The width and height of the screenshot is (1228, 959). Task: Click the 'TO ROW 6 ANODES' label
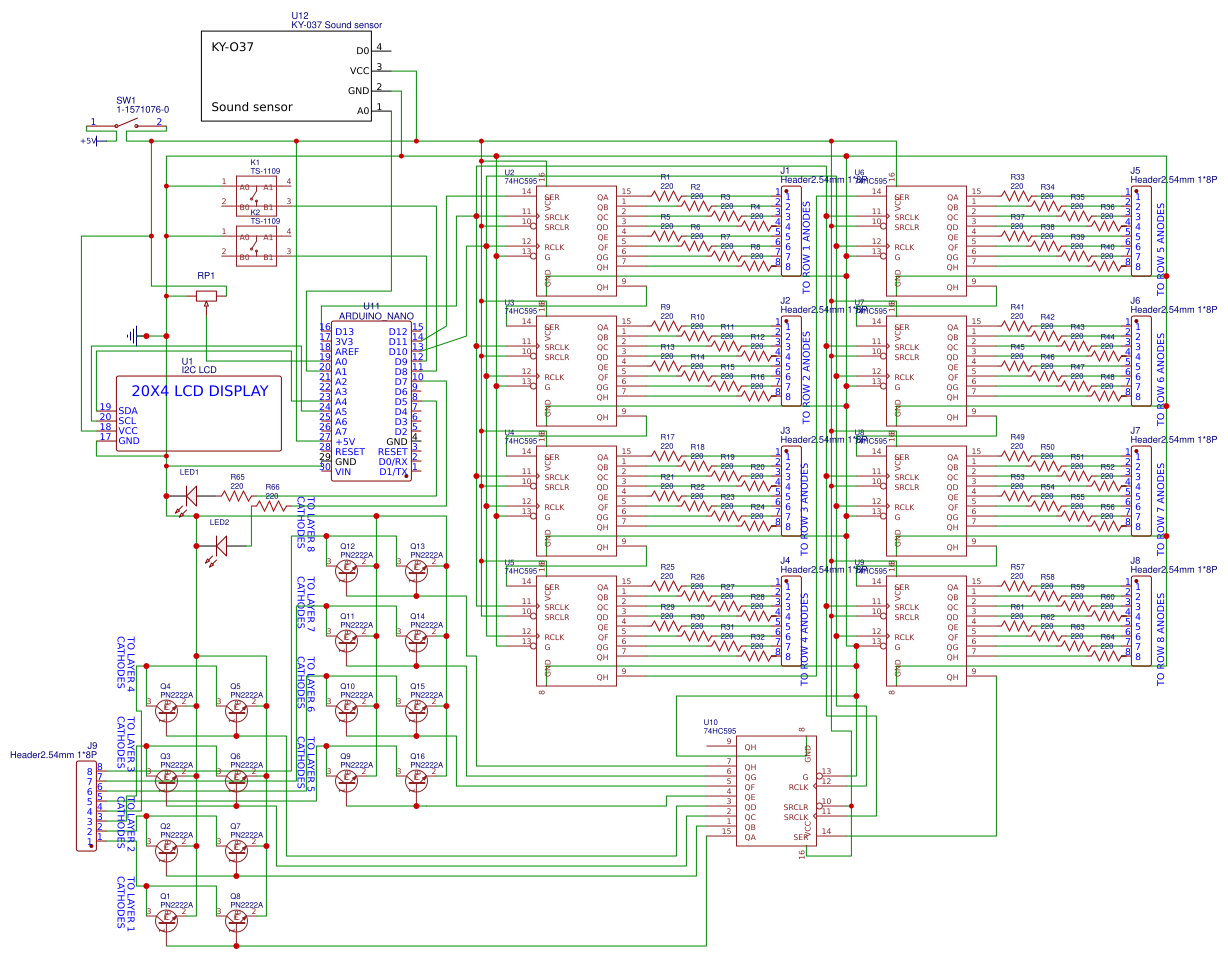tap(1160, 377)
